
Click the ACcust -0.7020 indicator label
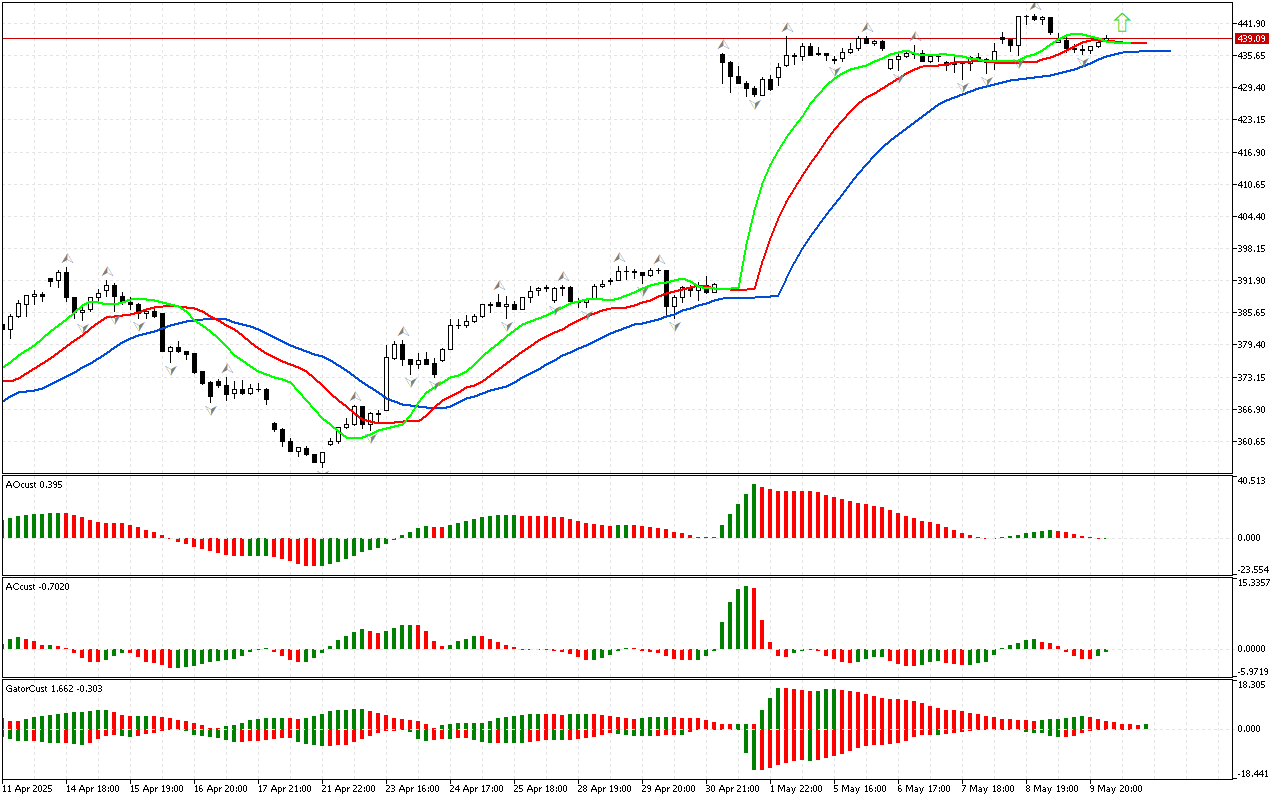coord(37,586)
